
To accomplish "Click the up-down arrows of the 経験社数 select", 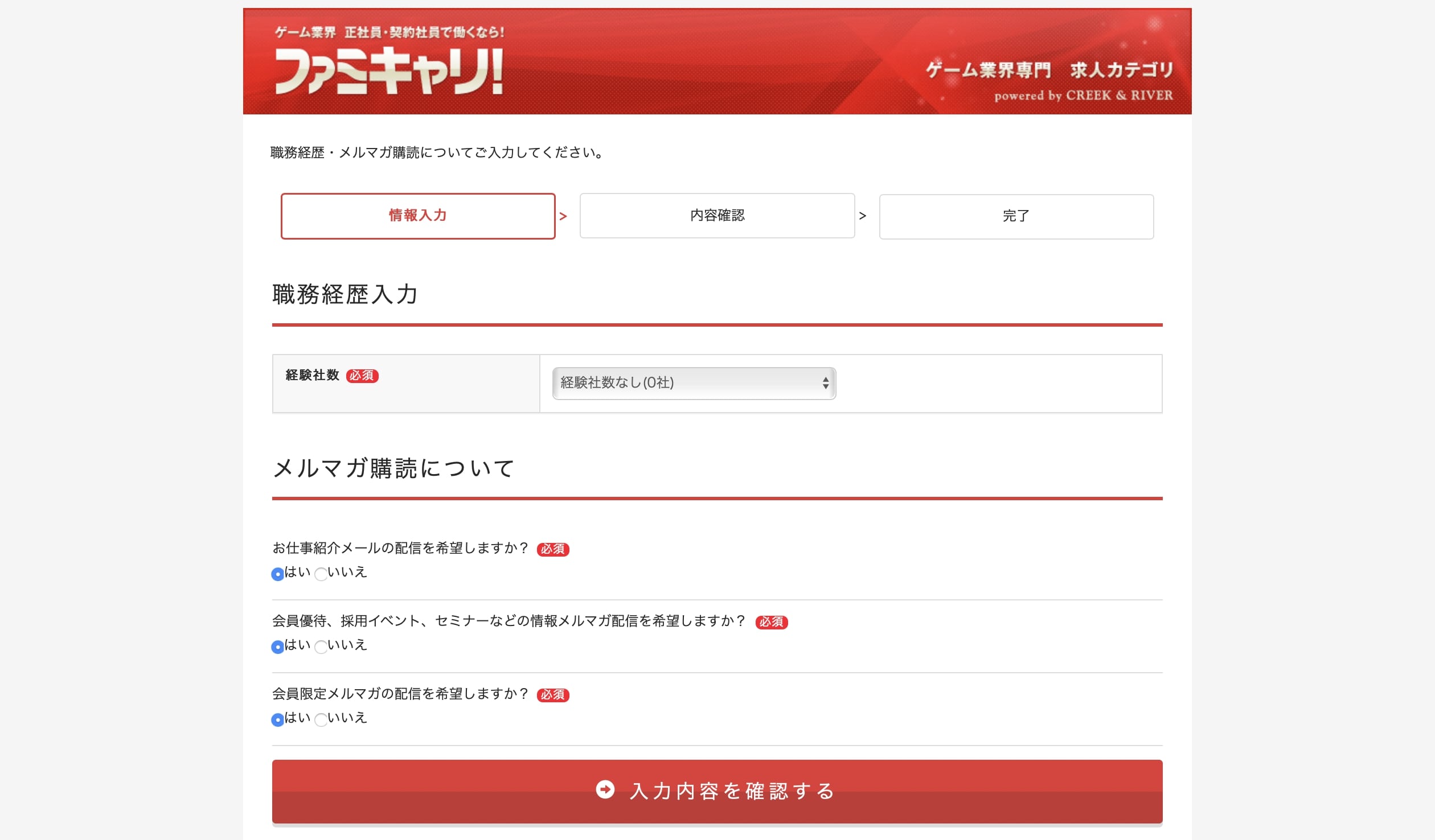I will [825, 383].
